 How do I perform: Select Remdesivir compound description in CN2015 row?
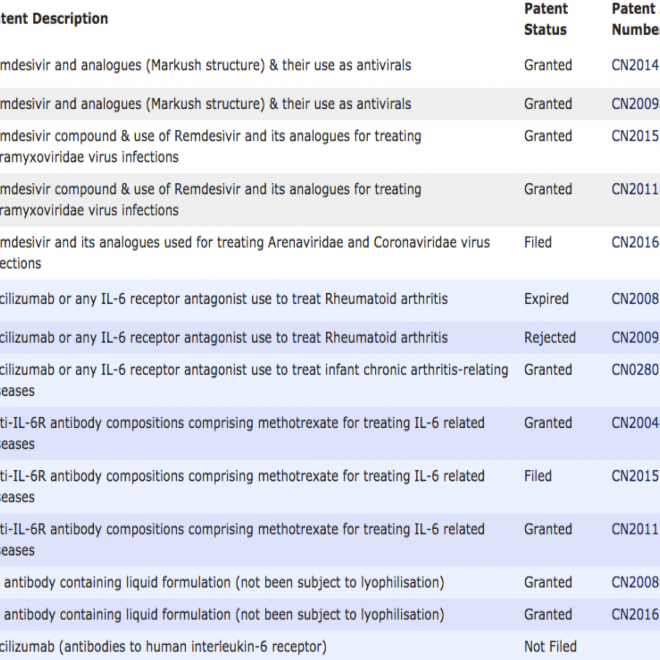coord(210,146)
